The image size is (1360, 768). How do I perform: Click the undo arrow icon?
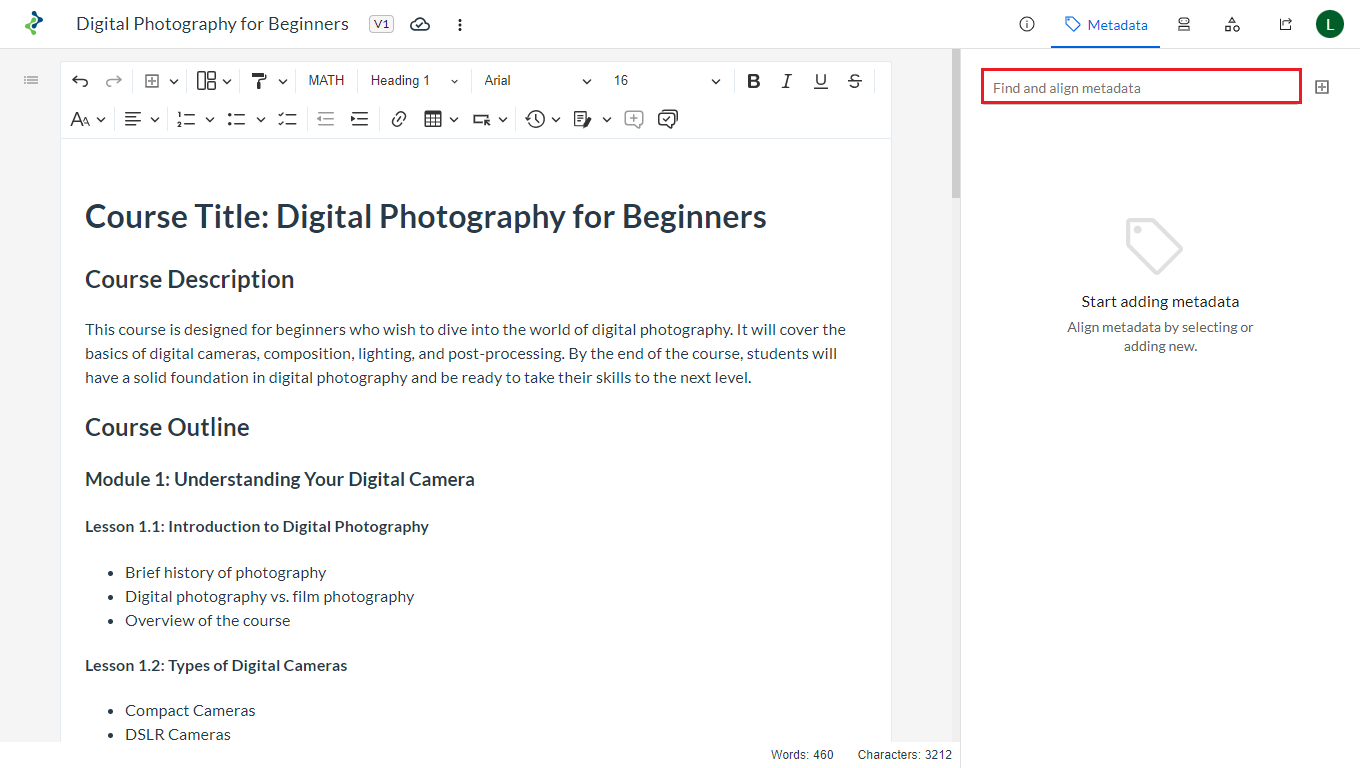point(80,81)
